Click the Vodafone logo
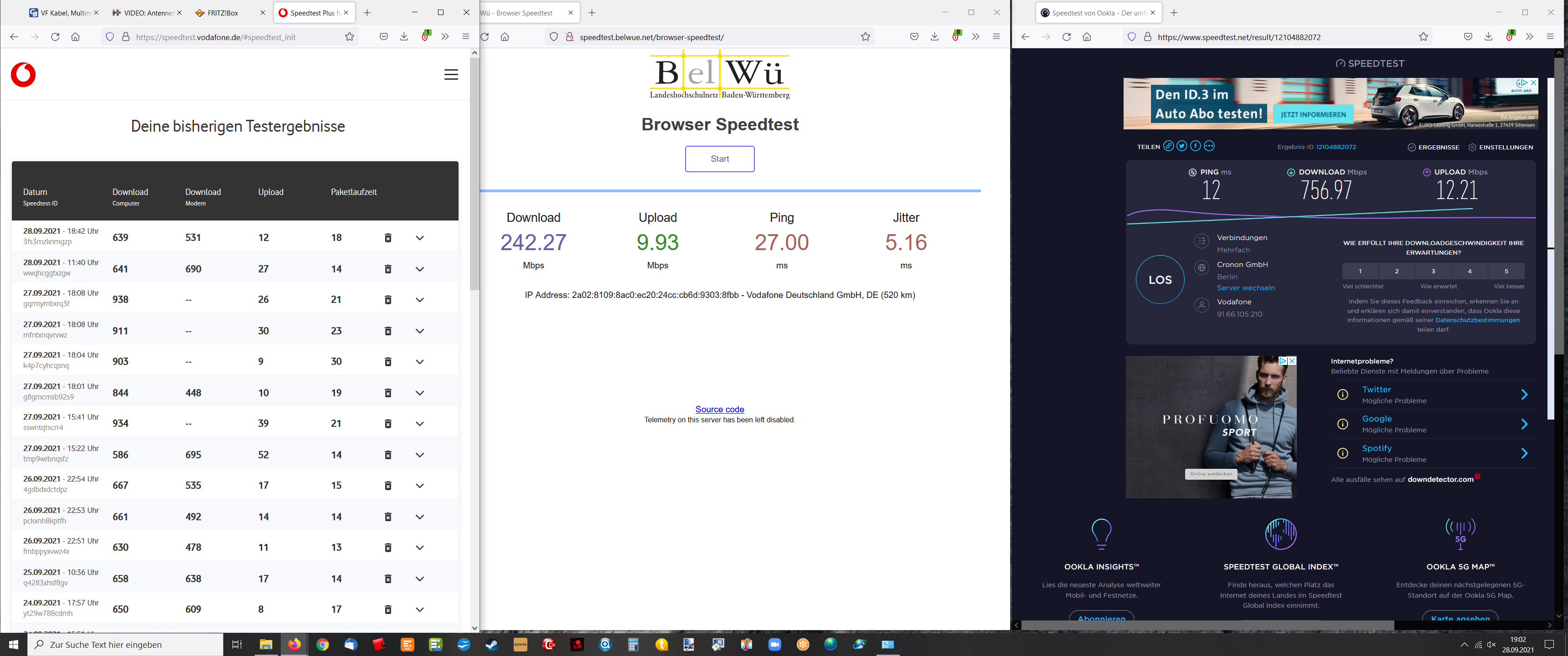The image size is (1568, 656). 23,75
